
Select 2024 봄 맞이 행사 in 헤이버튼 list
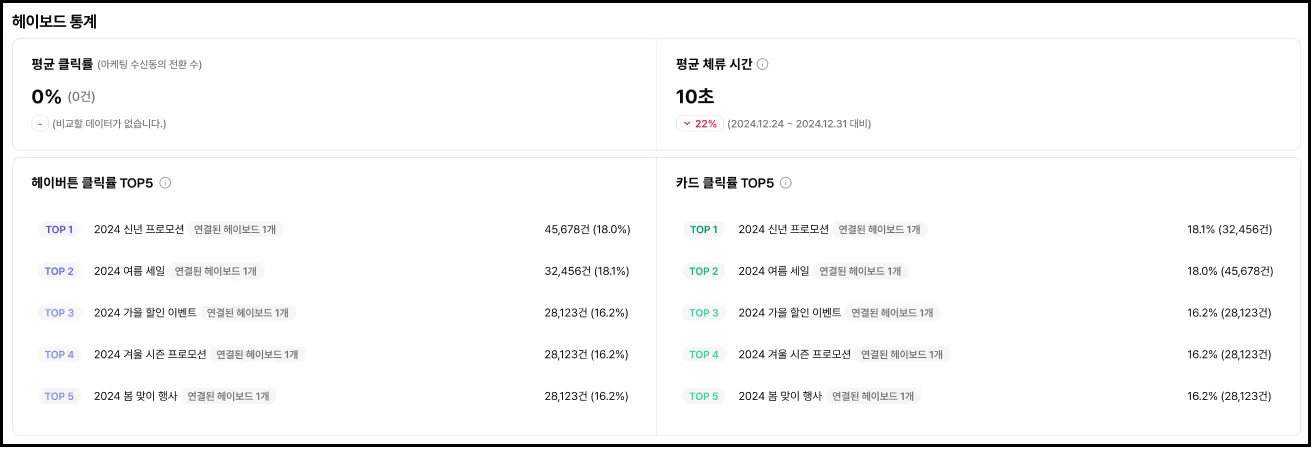(135, 396)
